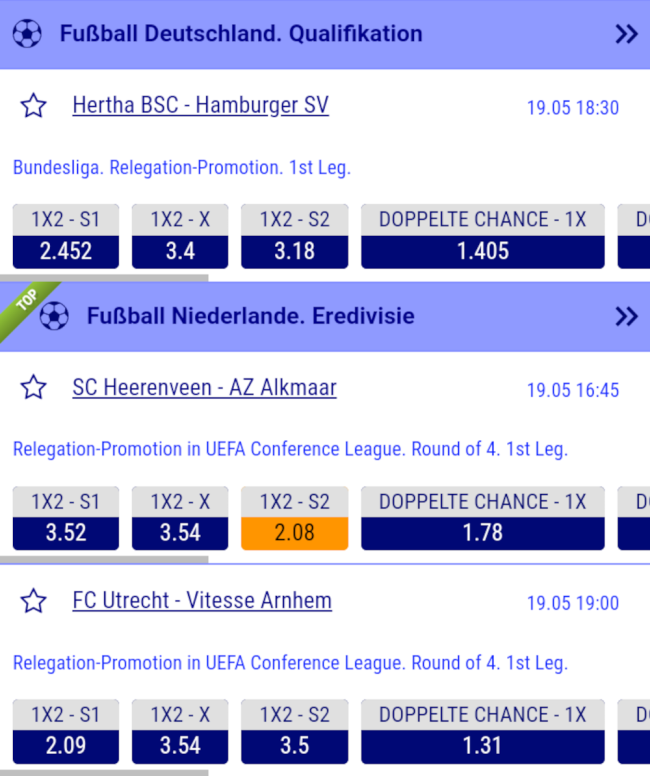Viewport: 650px width, 776px height.
Task: Open FC Utrecht - Vitesse Arnhem match link
Action: 202,600
